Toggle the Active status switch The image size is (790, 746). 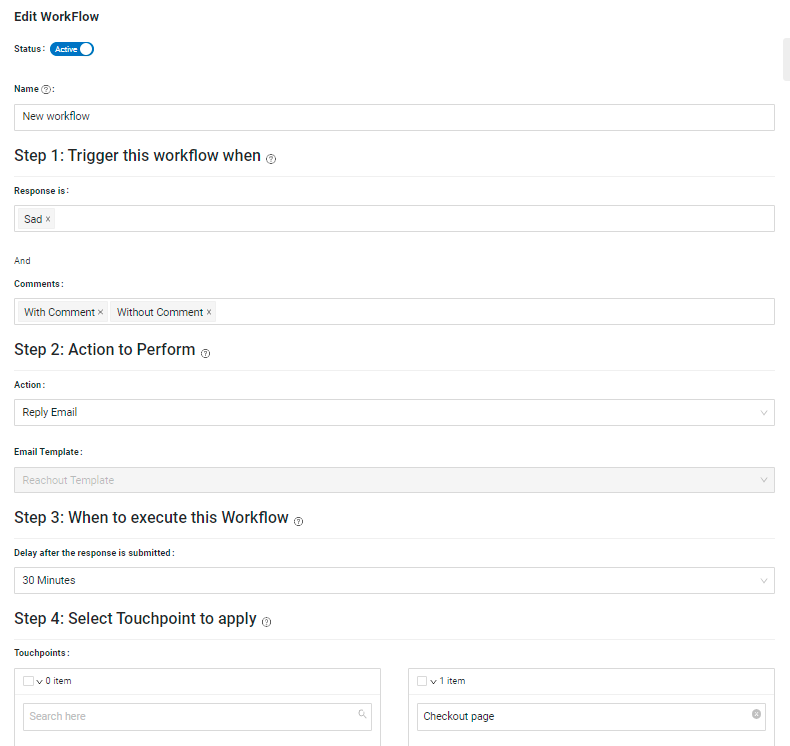coord(72,49)
